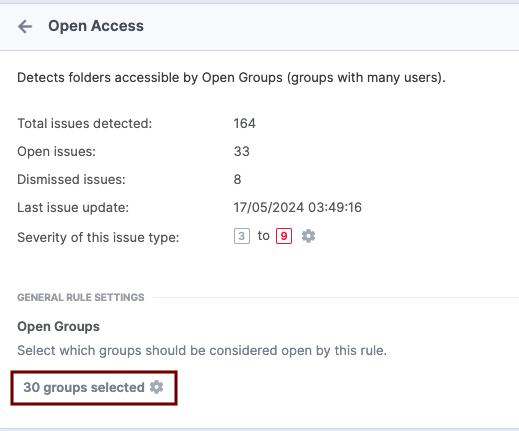This screenshot has width=519, height=431.
Task: Select the maximum severity badge 9
Action: tap(284, 236)
